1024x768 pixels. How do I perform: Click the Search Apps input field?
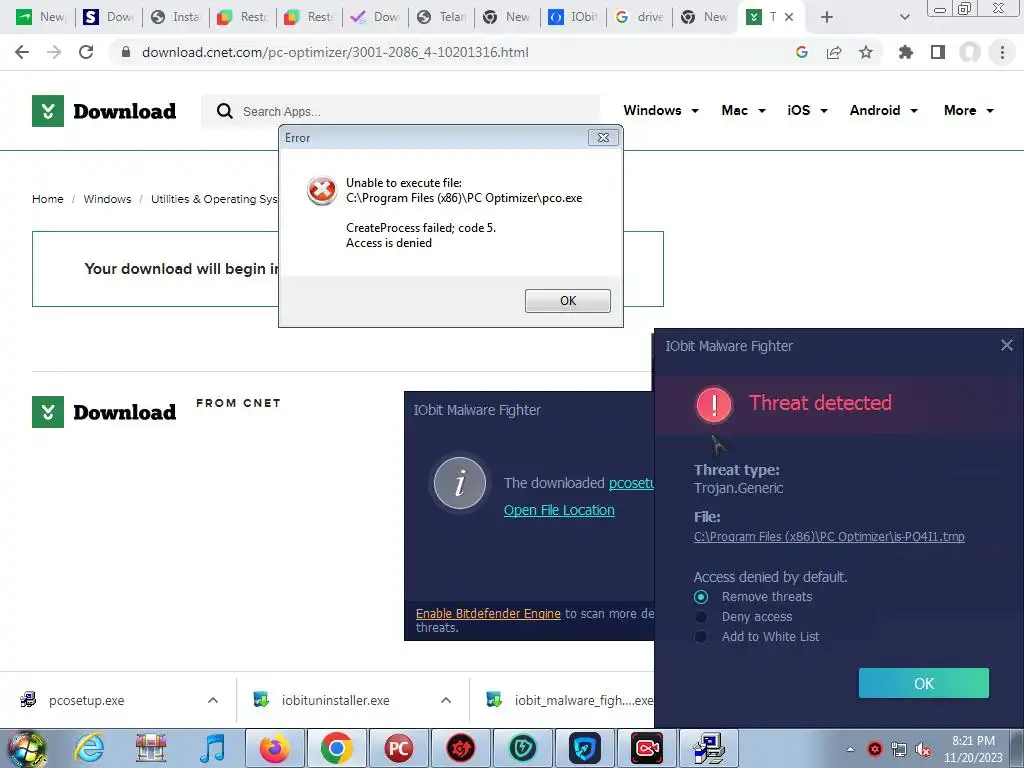point(401,111)
